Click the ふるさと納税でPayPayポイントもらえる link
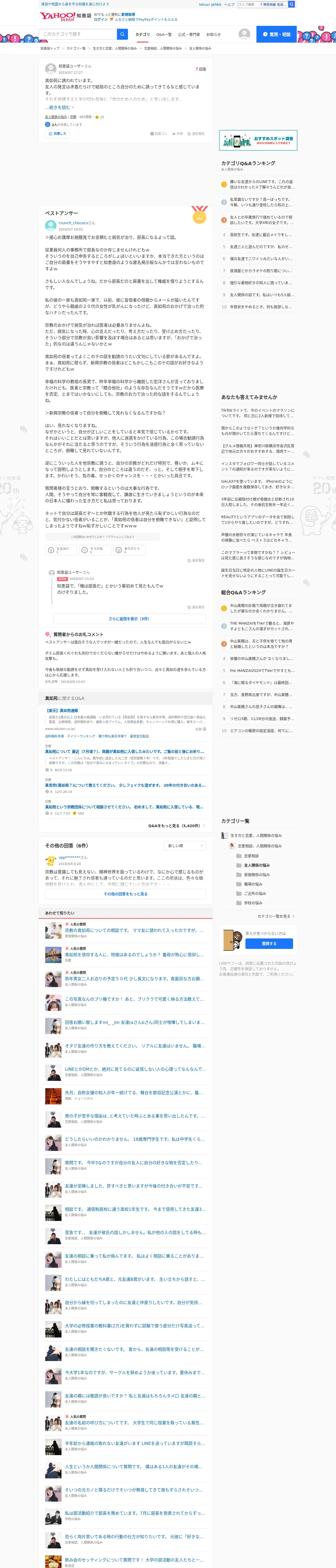Image resolution: width=336 pixels, height=1568 pixels. pos(146,20)
